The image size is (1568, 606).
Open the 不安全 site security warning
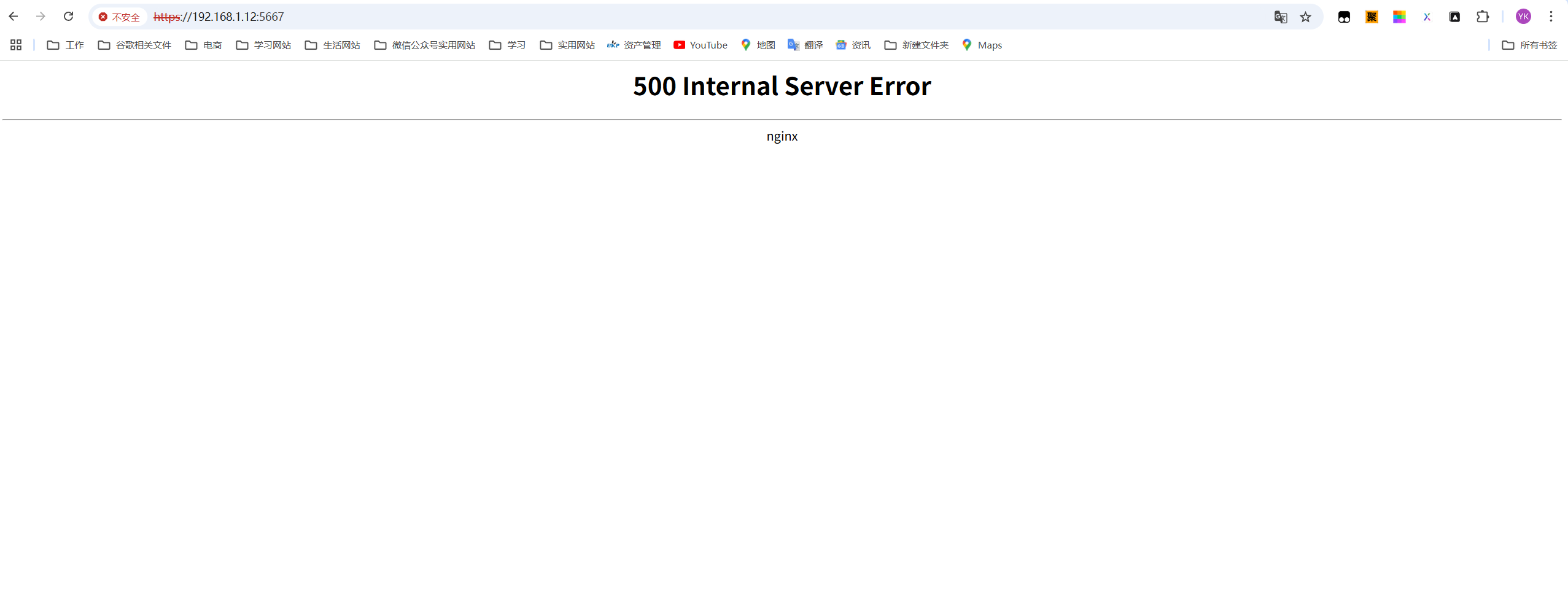[x=120, y=17]
